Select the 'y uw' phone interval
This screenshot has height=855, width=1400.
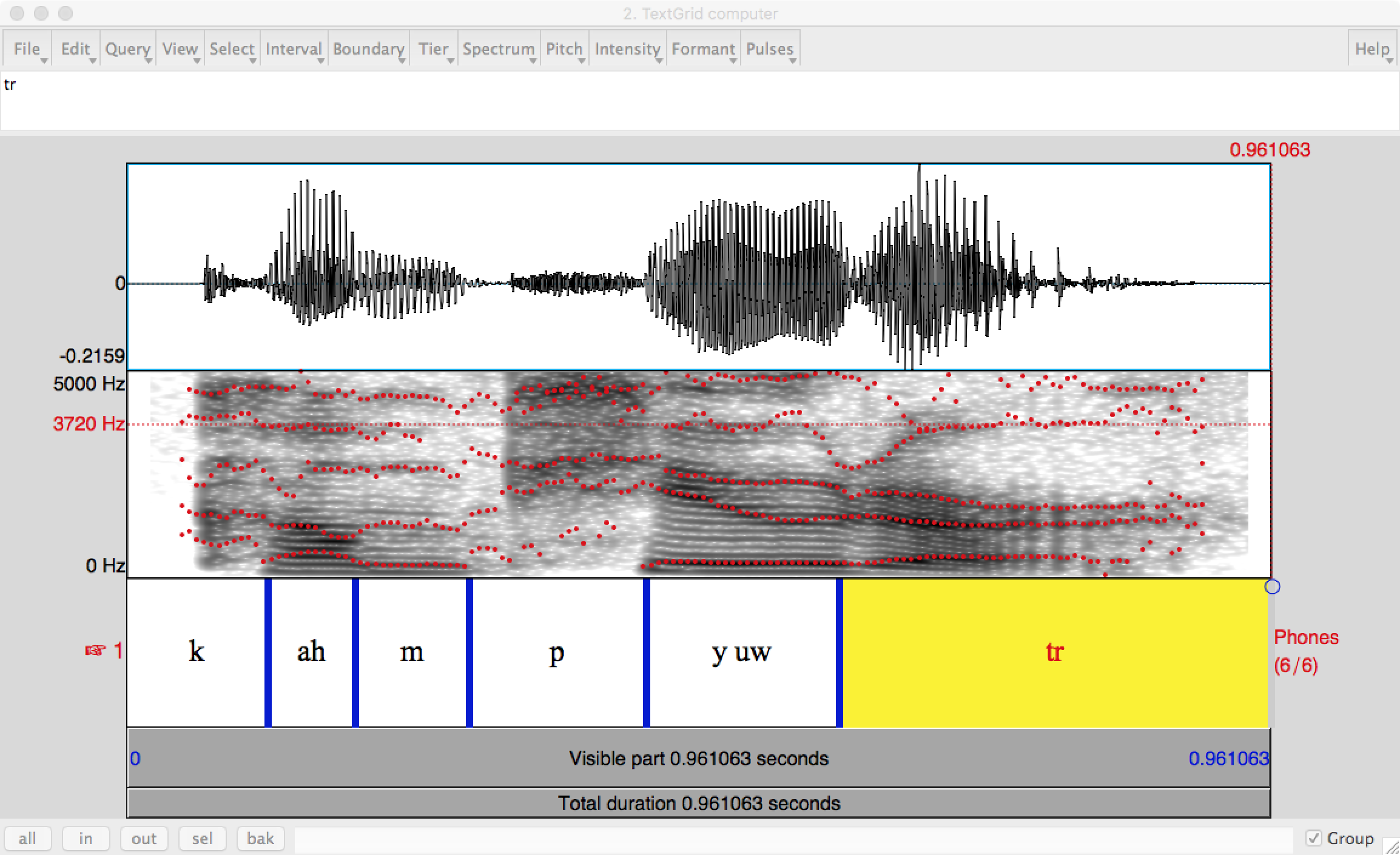tap(742, 652)
